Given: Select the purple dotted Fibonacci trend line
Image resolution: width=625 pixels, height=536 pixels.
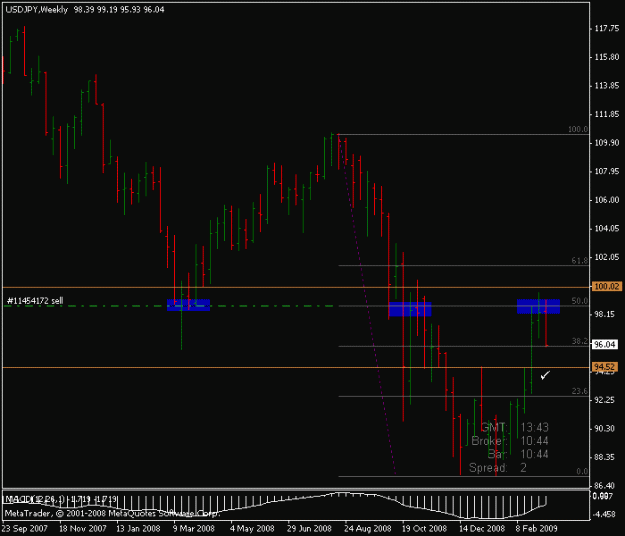Looking at the screenshot, I should click(x=367, y=305).
